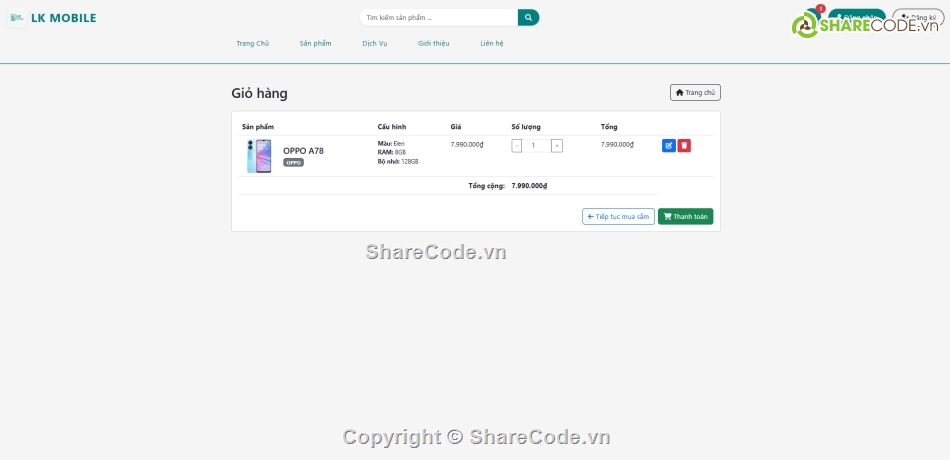Click the green Thanh toán button
Image resolution: width=950 pixels, height=460 pixels.
pos(686,216)
